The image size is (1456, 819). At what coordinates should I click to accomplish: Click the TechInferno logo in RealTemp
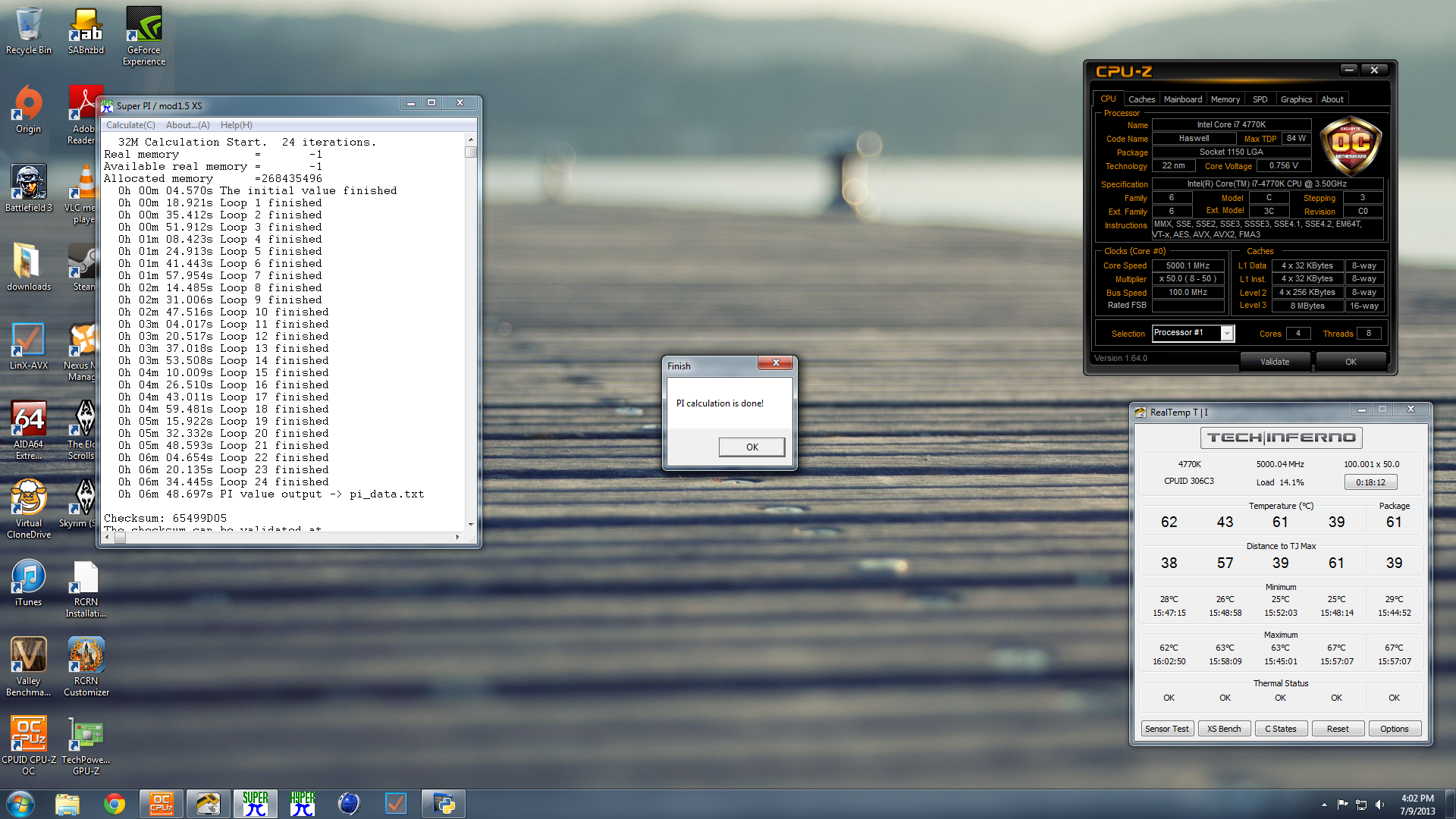1282,438
